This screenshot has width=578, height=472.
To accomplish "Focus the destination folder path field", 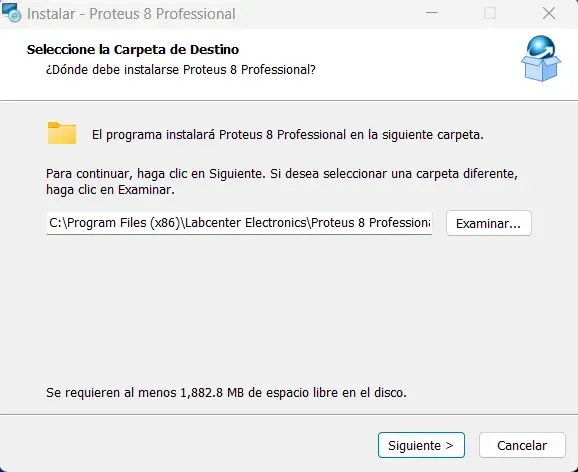I will pos(239,223).
